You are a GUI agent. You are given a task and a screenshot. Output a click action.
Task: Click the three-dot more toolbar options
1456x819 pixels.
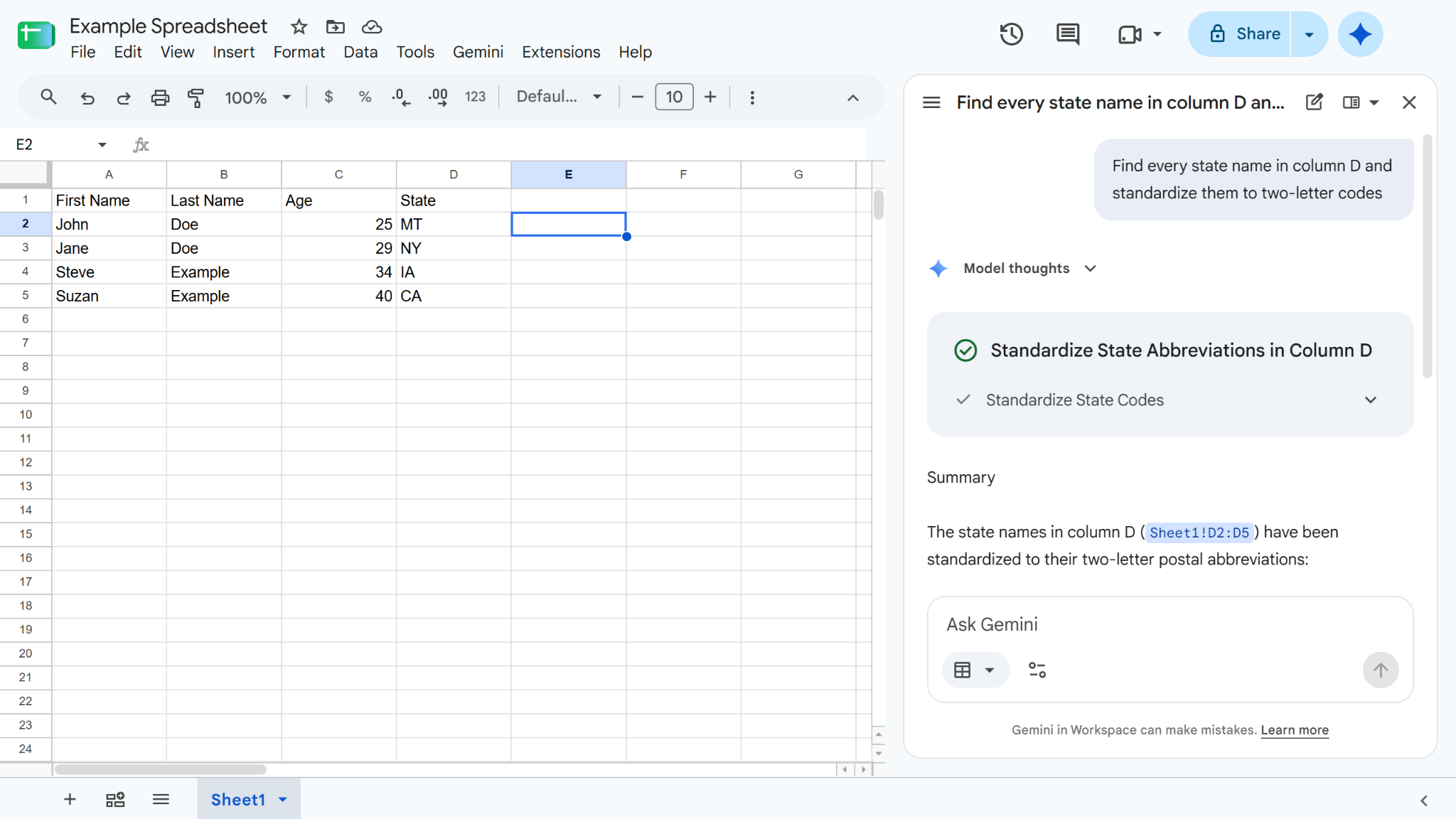click(752, 97)
